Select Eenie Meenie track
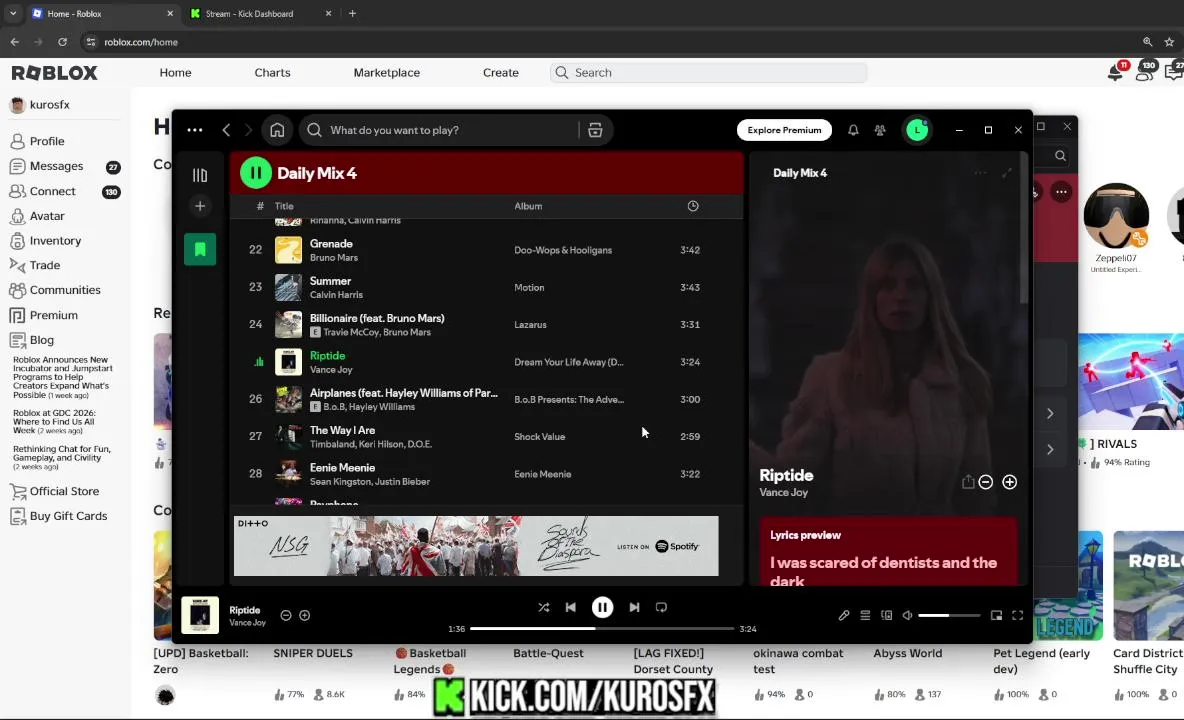The height and width of the screenshot is (720, 1184). coord(487,474)
